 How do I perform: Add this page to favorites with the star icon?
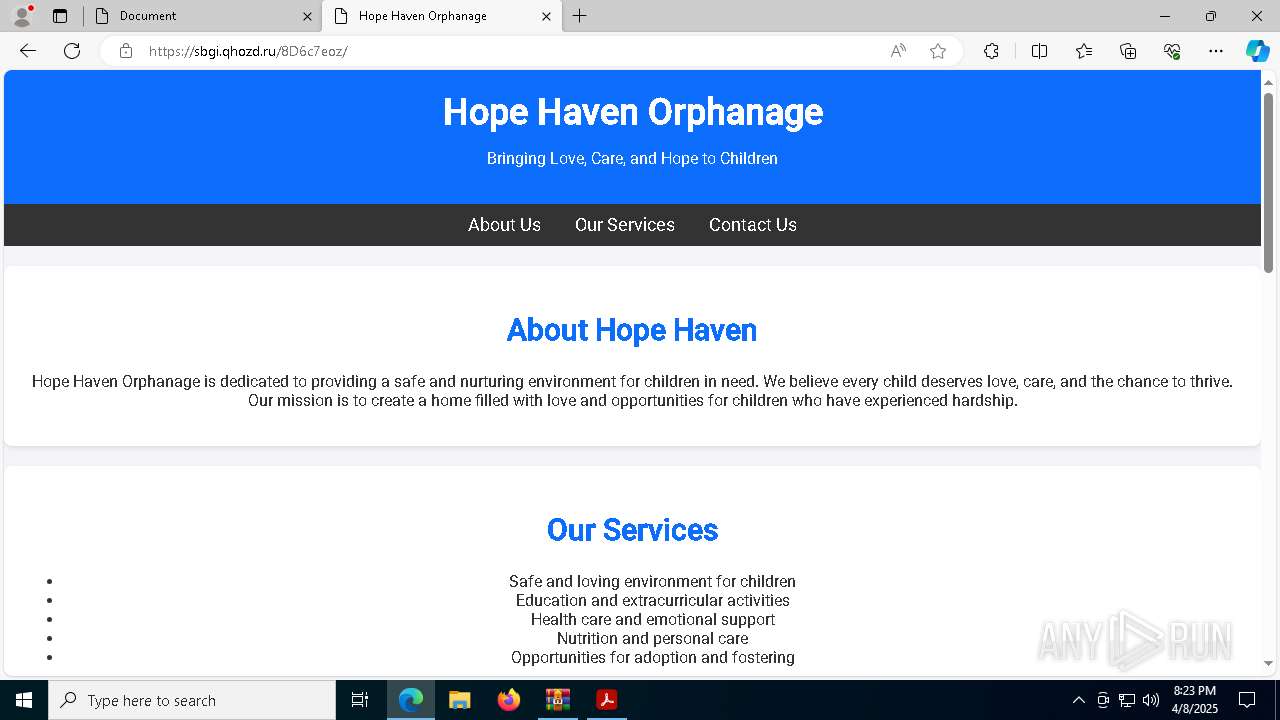click(938, 51)
